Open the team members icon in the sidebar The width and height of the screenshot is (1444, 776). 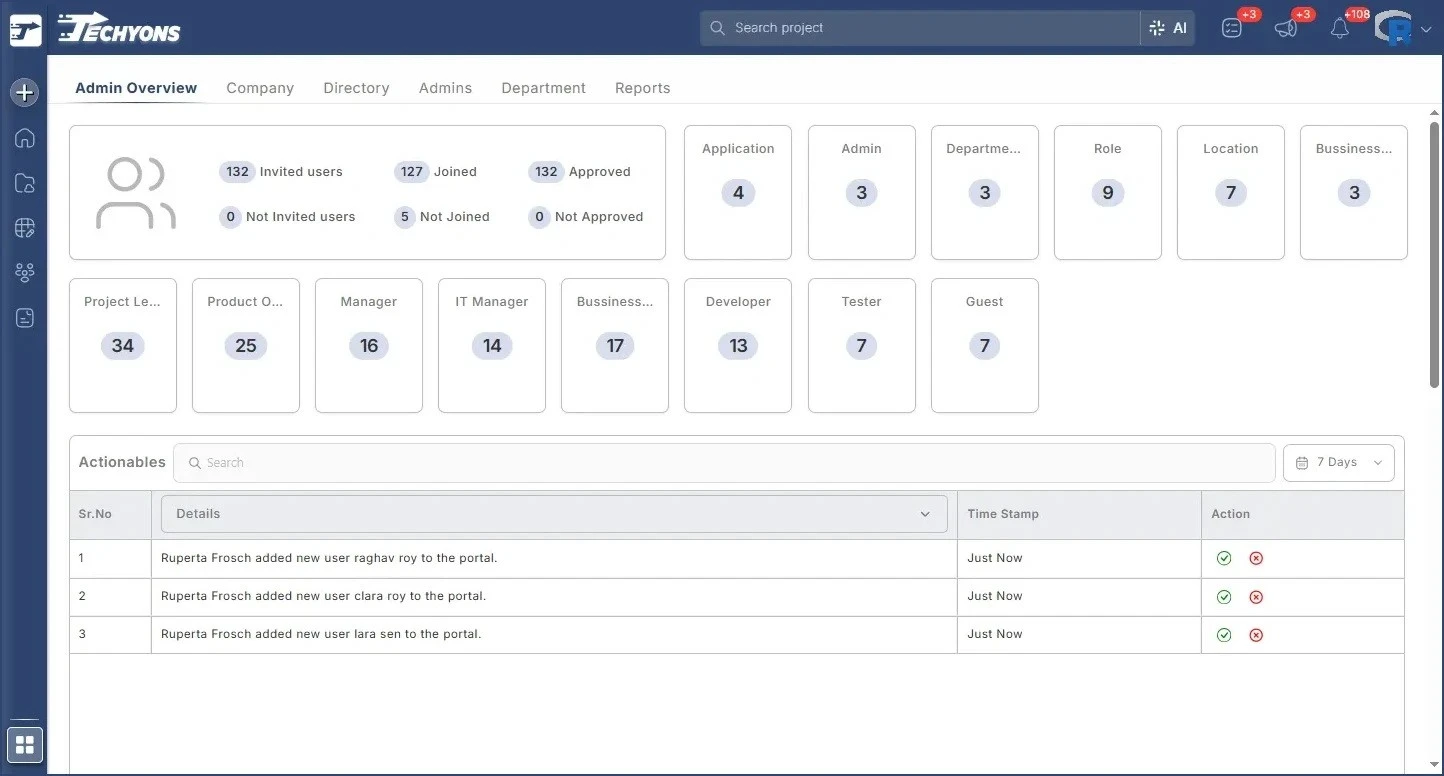23,272
